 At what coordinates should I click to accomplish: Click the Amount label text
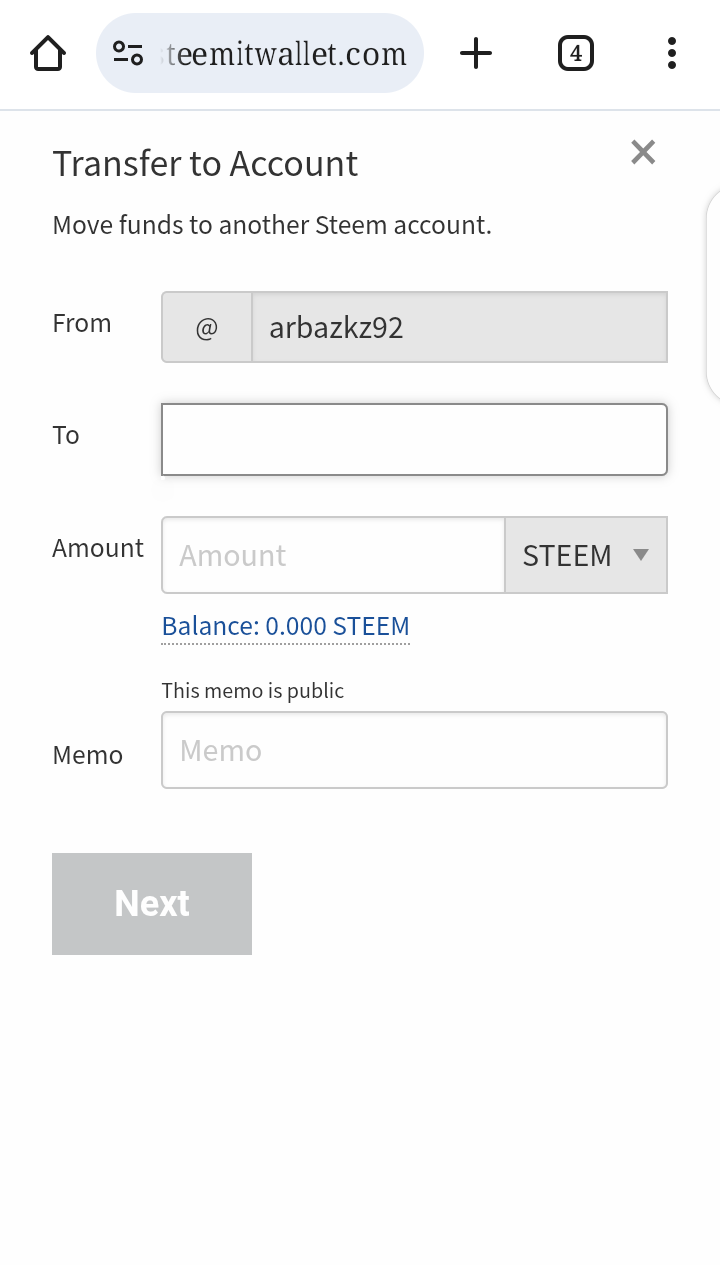coord(98,548)
